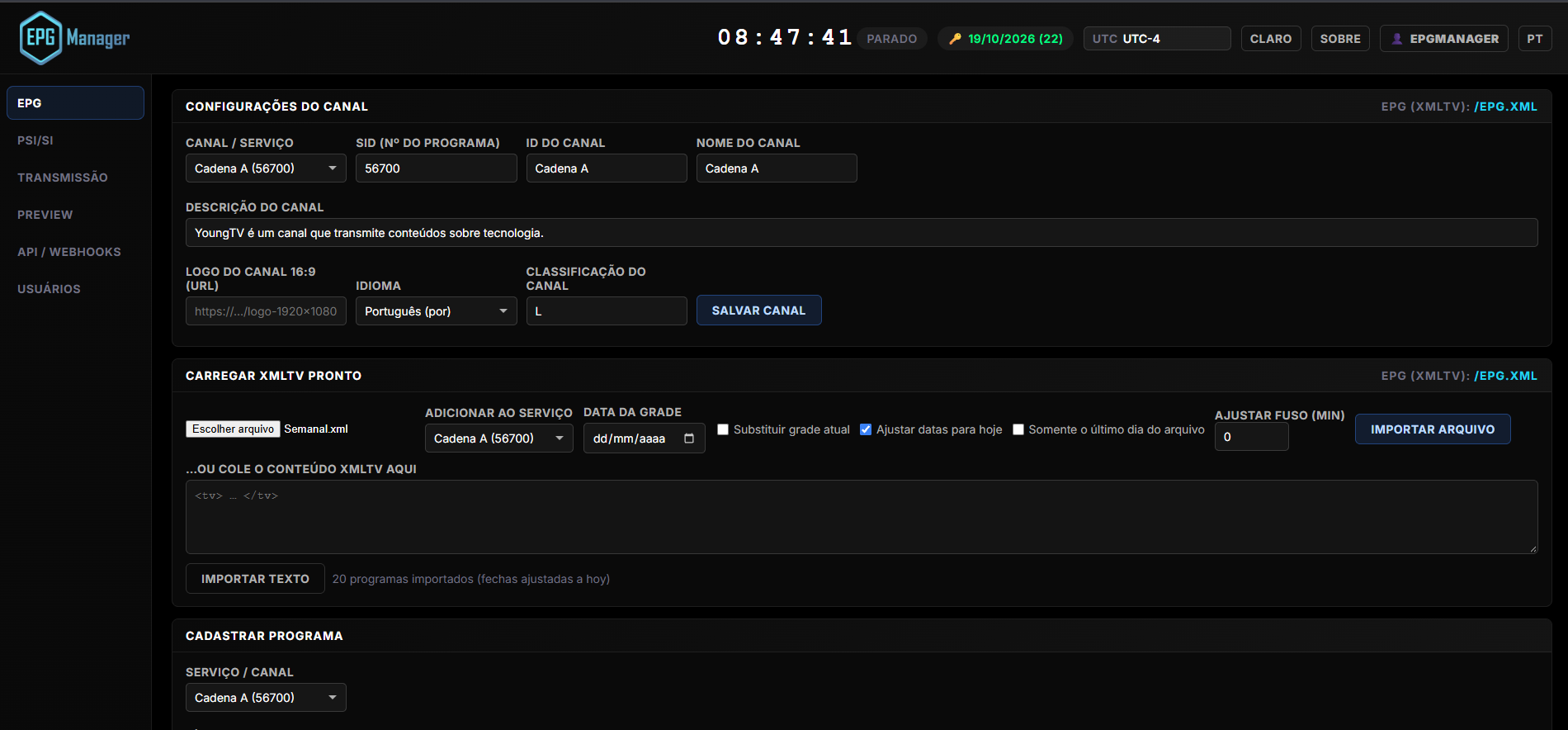
Task: Open the Usuários sidebar section
Action: (75, 289)
